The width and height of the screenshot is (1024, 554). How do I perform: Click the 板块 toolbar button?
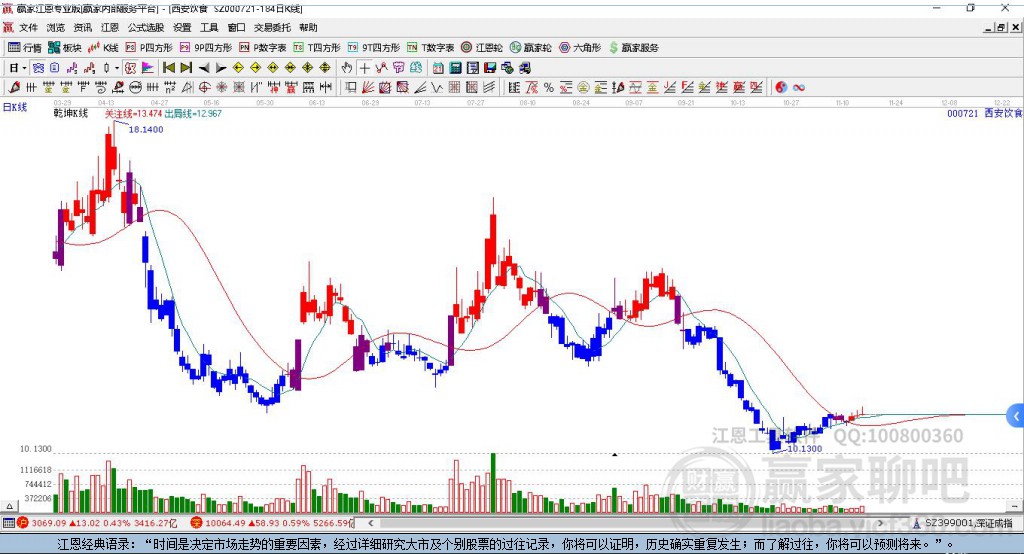click(x=65, y=48)
